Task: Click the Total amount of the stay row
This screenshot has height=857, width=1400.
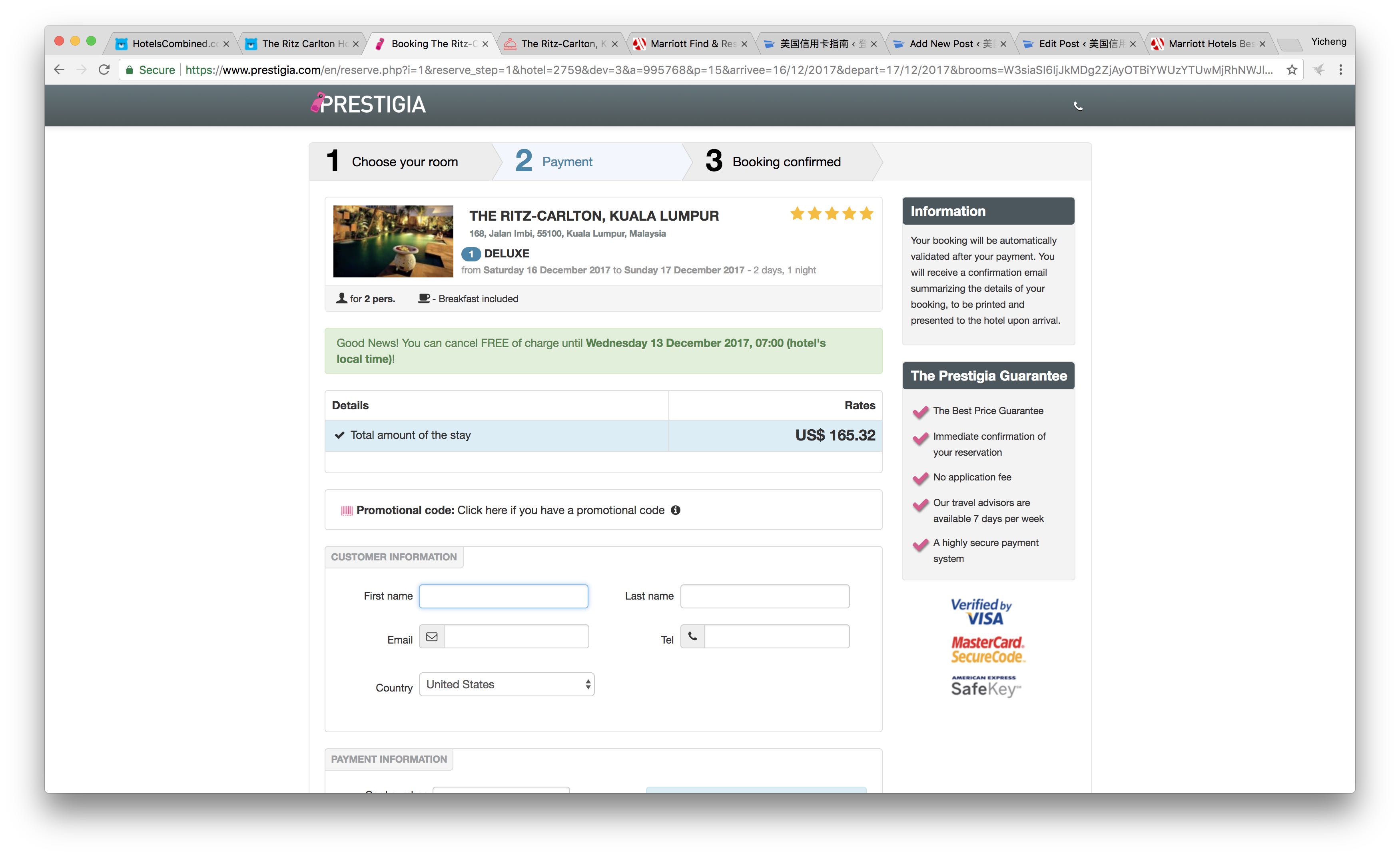Action: [x=603, y=436]
